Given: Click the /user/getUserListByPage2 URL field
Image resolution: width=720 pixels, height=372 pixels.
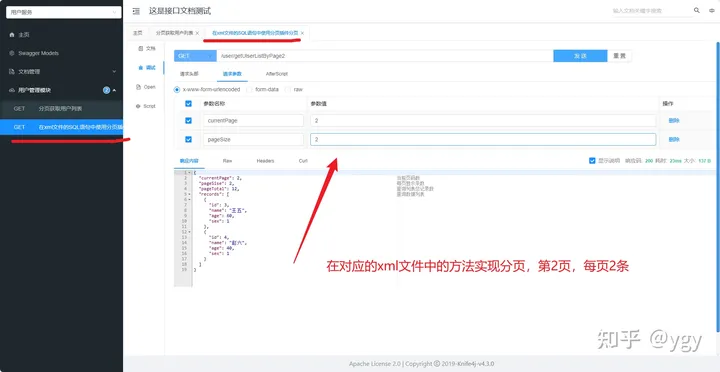Looking at the screenshot, I should click(x=385, y=56).
